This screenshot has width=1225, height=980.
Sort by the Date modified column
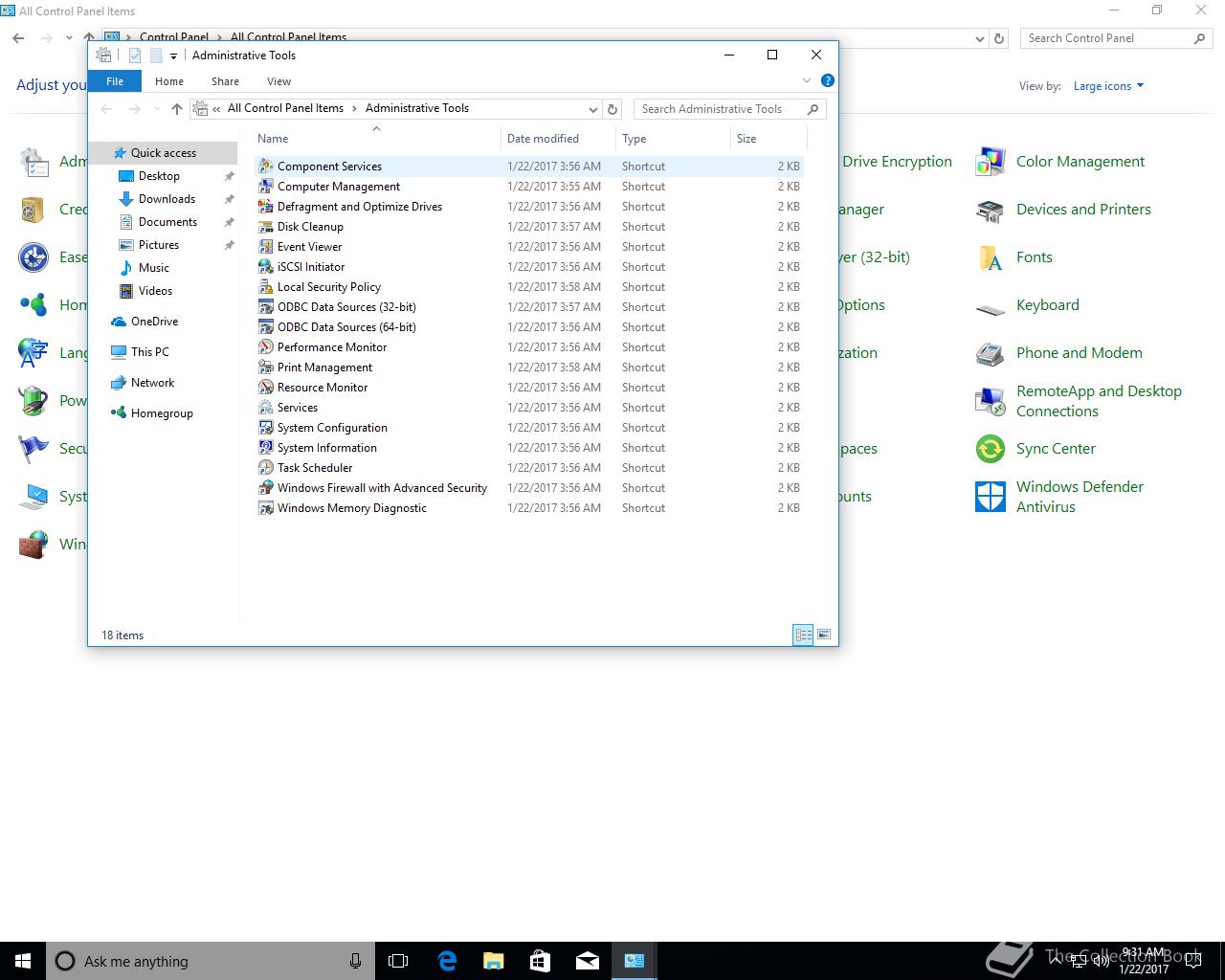pyautogui.click(x=558, y=139)
